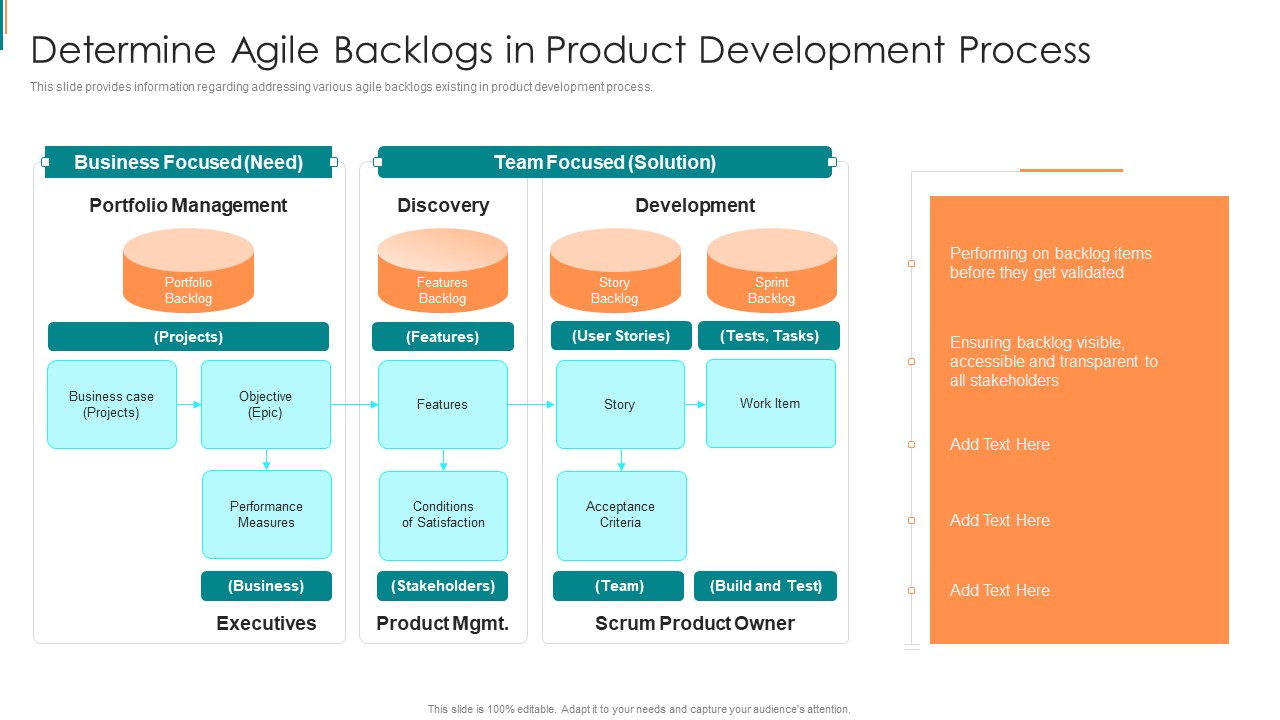The image size is (1280, 720).
Task: Click the bullet marker beside 'Performing on backlog items'
Action: [911, 264]
